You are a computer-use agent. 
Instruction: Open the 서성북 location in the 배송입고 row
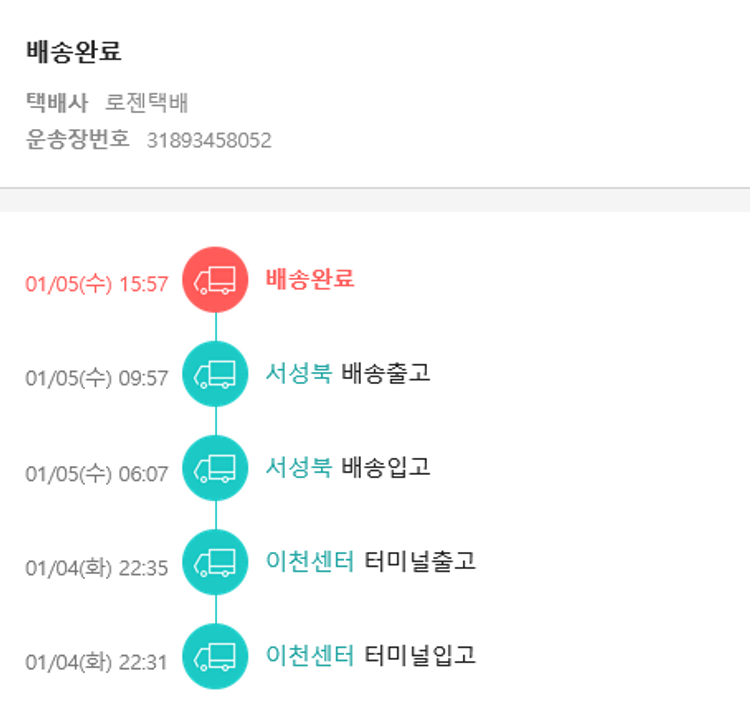(x=298, y=467)
